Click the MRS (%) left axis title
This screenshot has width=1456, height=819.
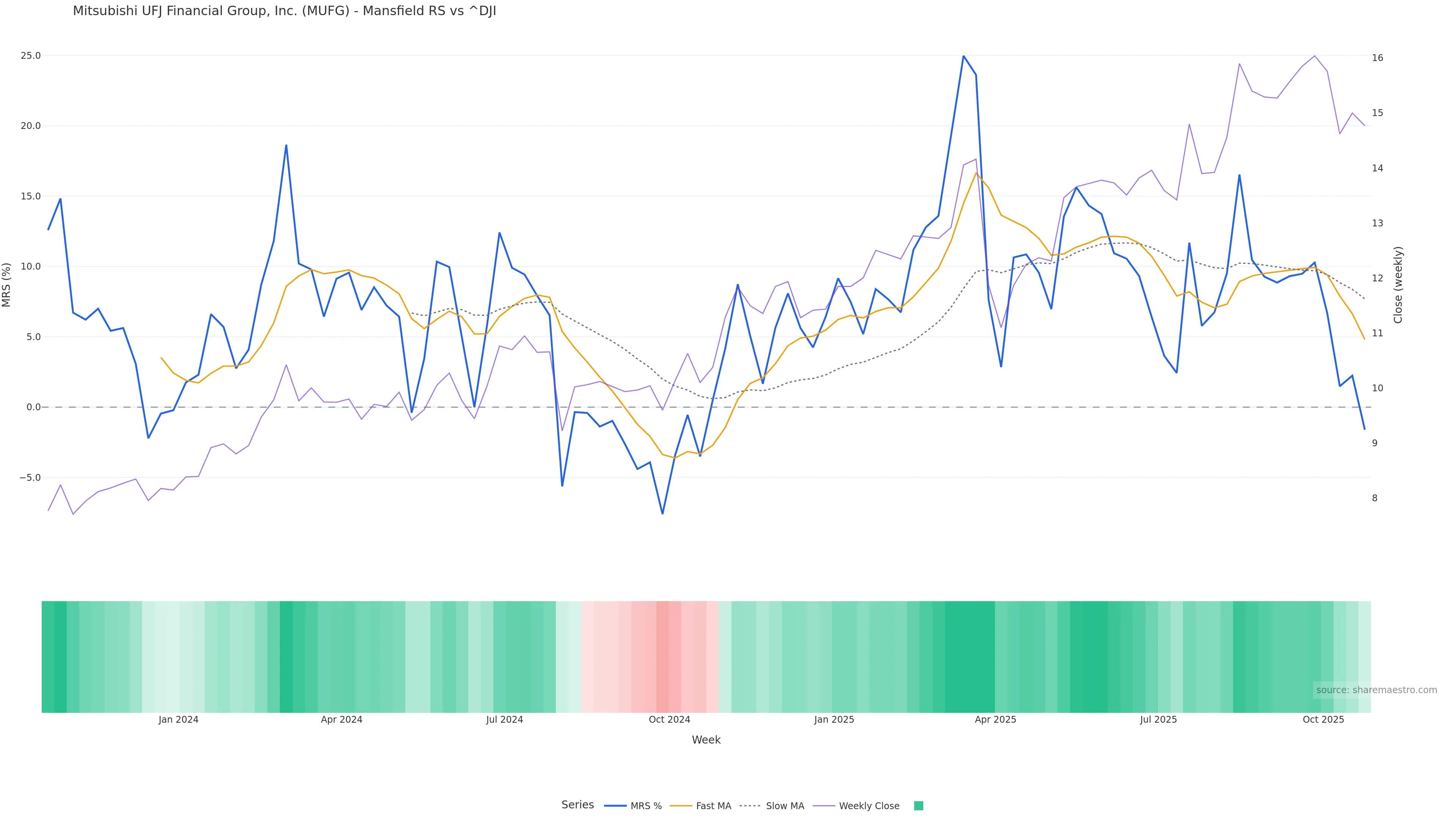[7, 284]
